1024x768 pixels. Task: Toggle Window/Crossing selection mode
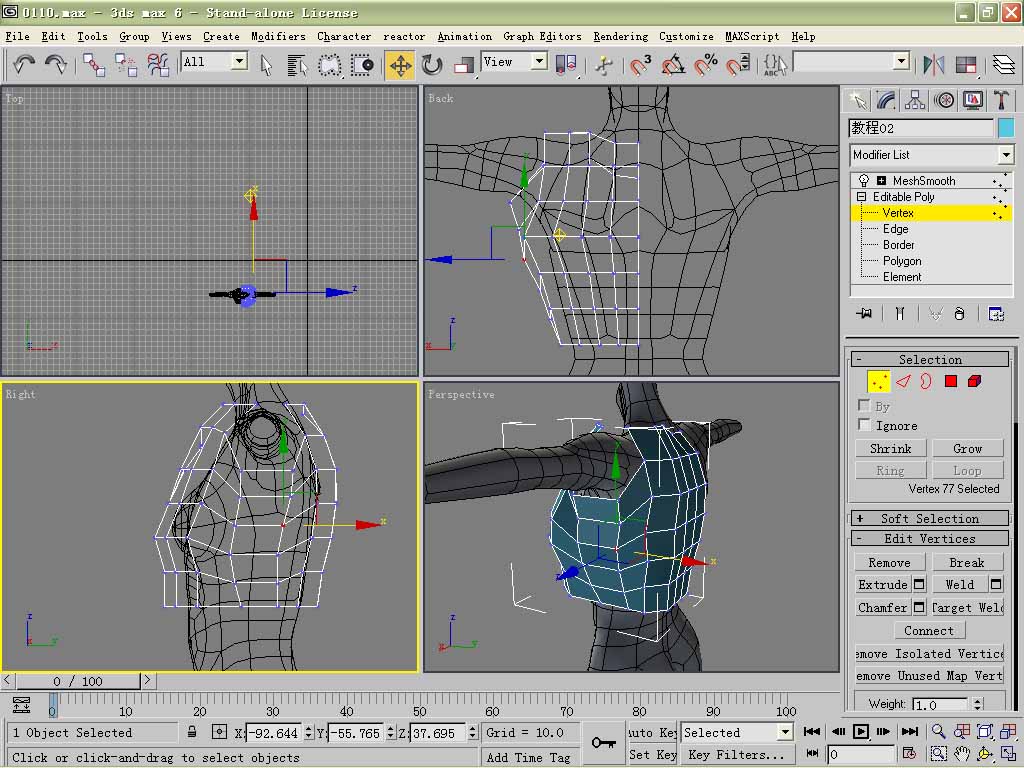pos(362,65)
